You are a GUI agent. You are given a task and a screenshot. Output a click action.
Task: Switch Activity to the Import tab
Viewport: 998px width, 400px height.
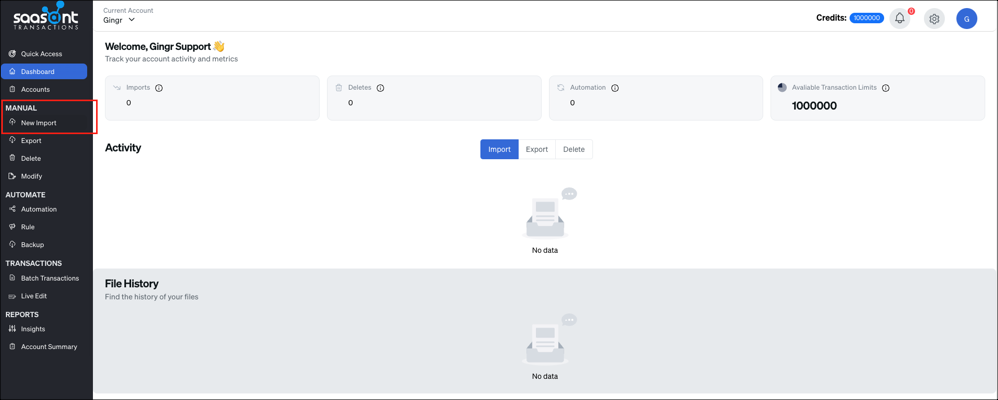point(500,149)
